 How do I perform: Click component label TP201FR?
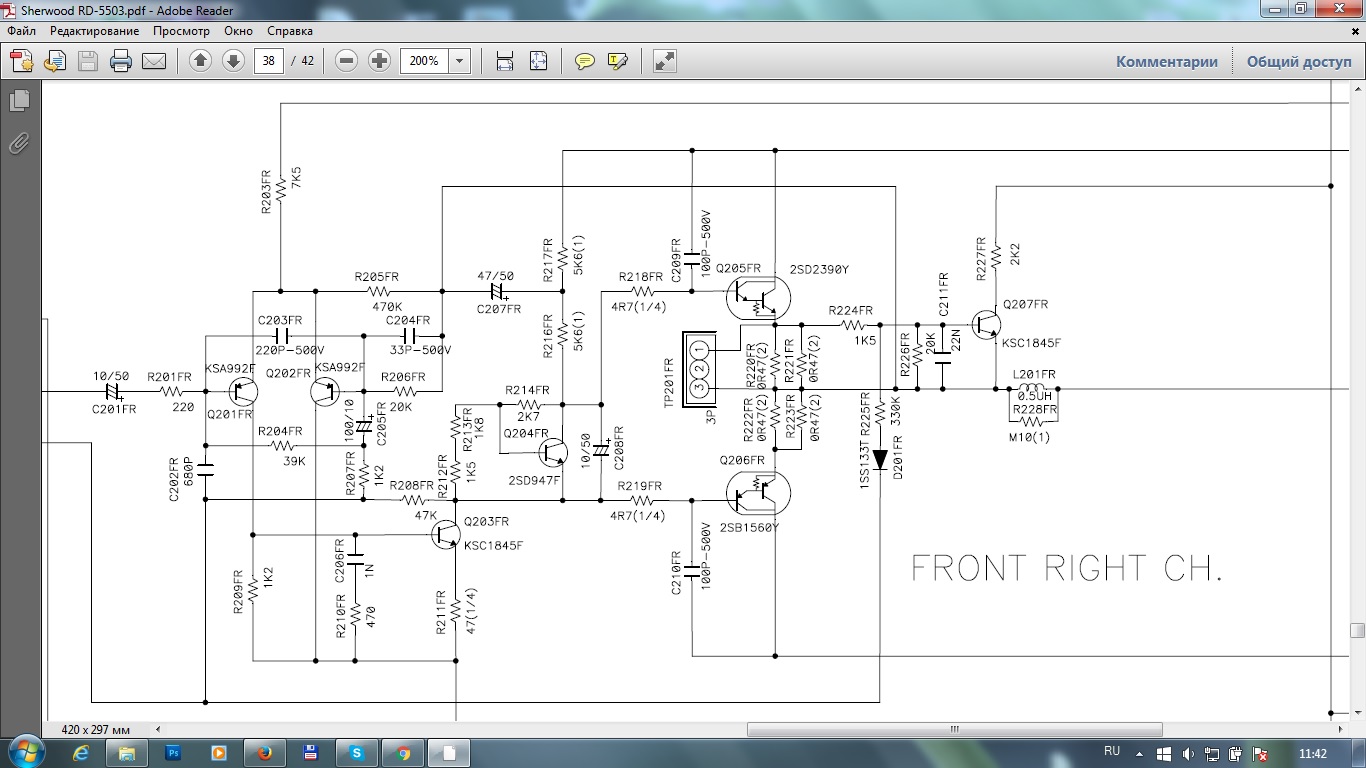(670, 381)
